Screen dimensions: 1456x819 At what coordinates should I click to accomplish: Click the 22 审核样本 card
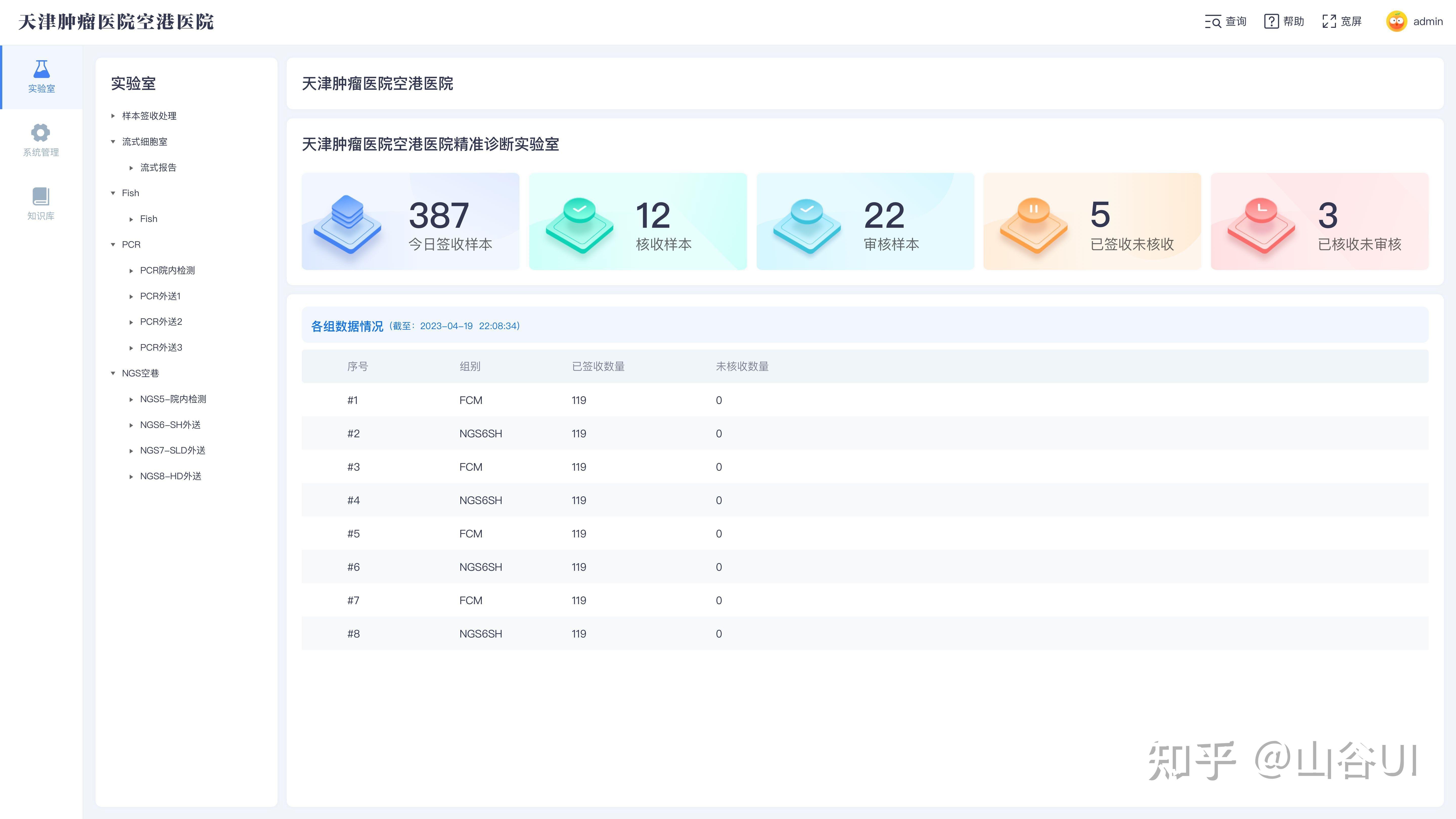coord(865,222)
